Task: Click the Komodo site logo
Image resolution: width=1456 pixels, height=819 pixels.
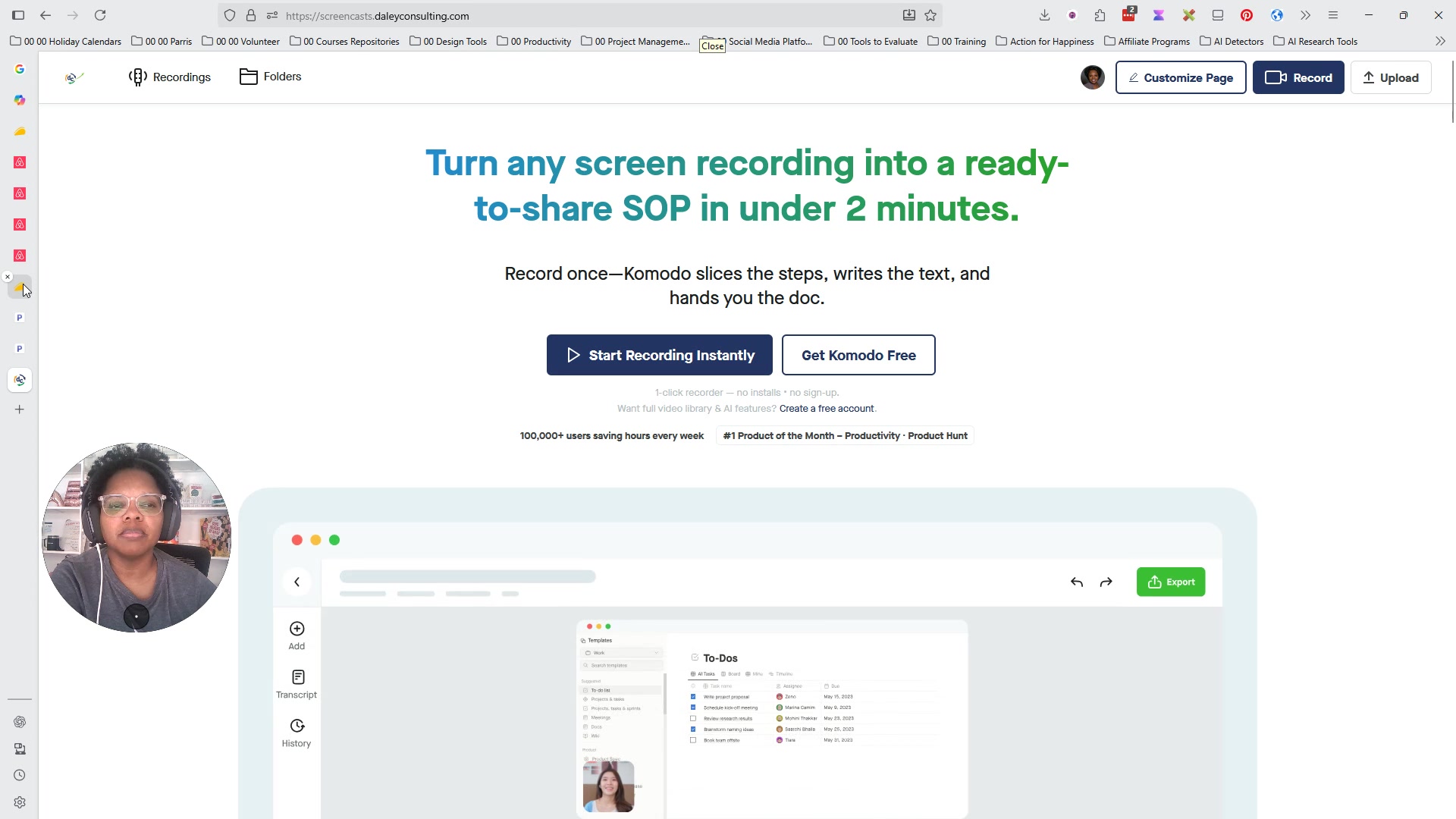Action: 74,77
